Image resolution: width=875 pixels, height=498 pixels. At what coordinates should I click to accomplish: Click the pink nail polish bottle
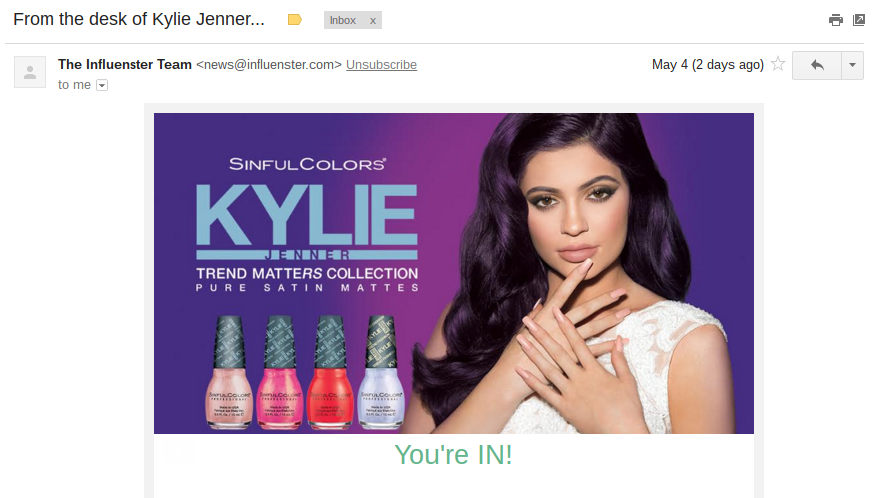pos(280,372)
